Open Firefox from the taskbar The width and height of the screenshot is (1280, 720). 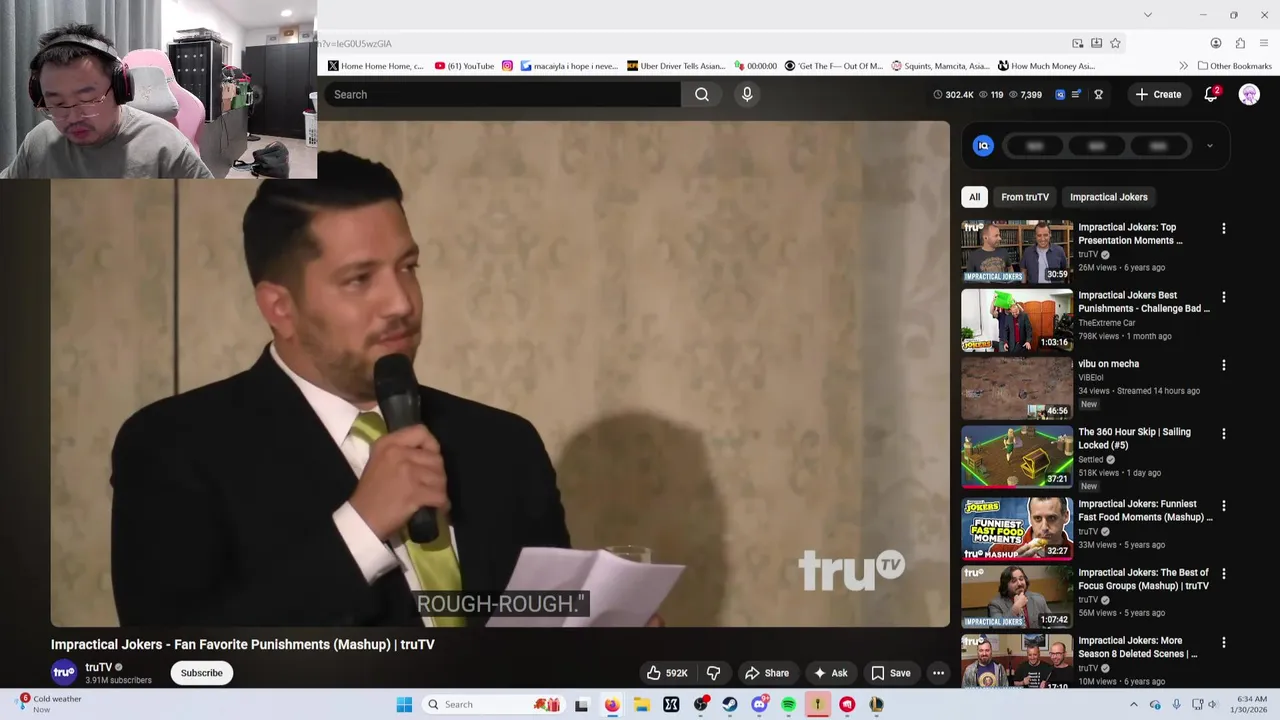pos(612,704)
